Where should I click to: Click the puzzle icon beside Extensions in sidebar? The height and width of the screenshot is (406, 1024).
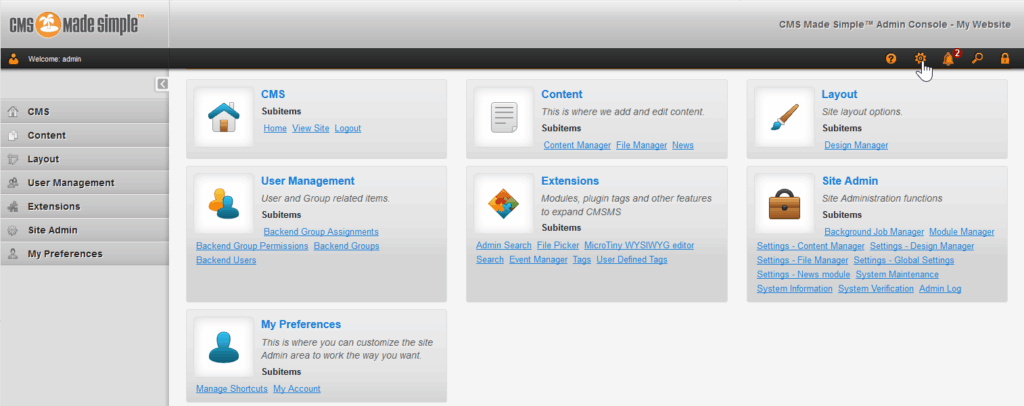pyautogui.click(x=12, y=206)
